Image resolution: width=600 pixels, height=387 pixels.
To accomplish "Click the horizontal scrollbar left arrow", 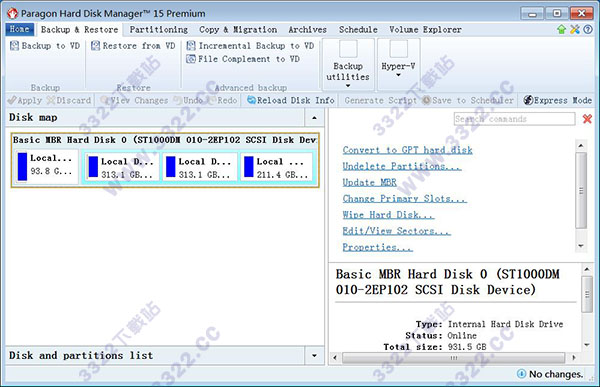I will 335,358.
